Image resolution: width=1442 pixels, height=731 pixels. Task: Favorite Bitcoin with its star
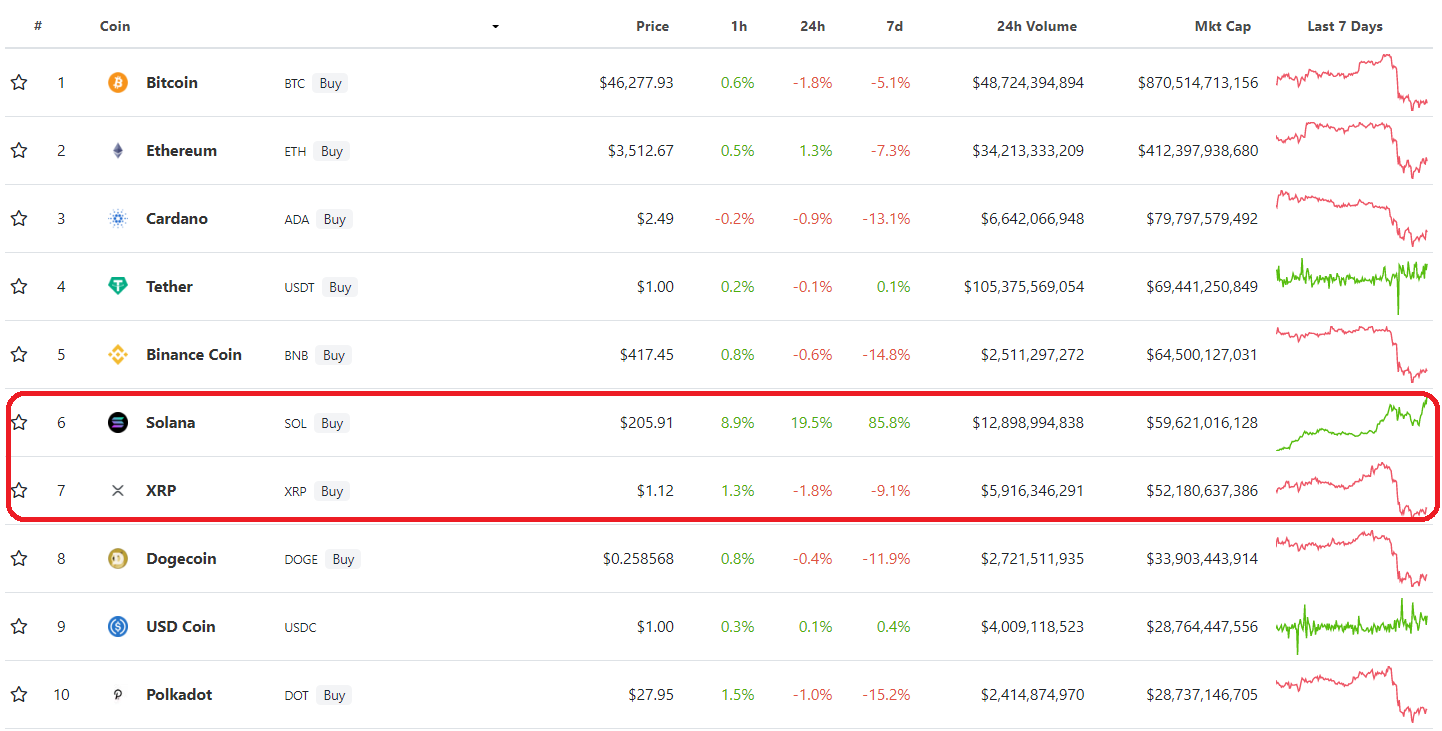(19, 83)
